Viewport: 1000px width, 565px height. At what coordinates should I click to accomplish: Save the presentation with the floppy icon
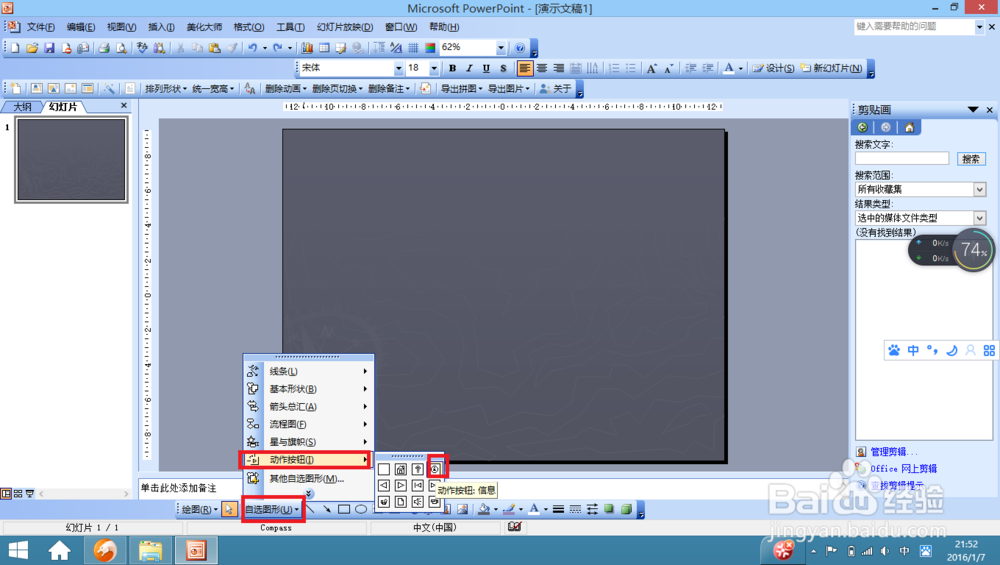tap(49, 48)
